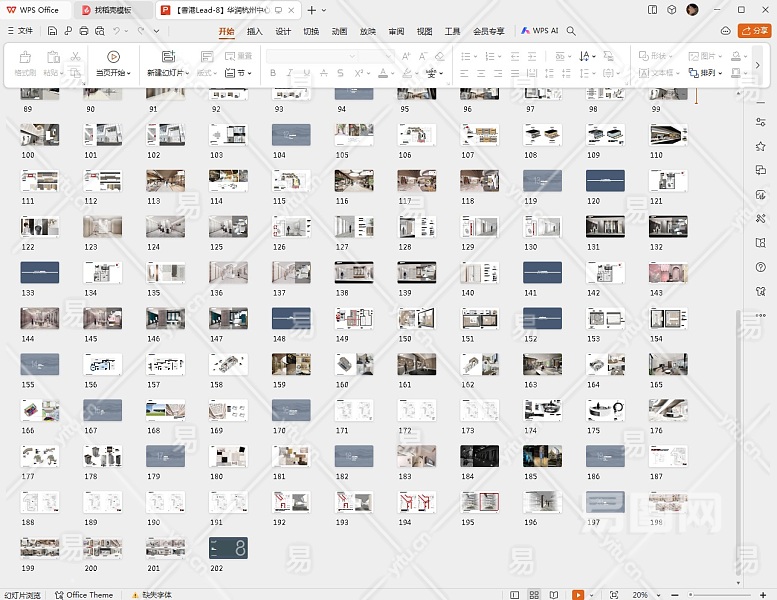Switch to the 插入 ribbon tab

(x=255, y=31)
